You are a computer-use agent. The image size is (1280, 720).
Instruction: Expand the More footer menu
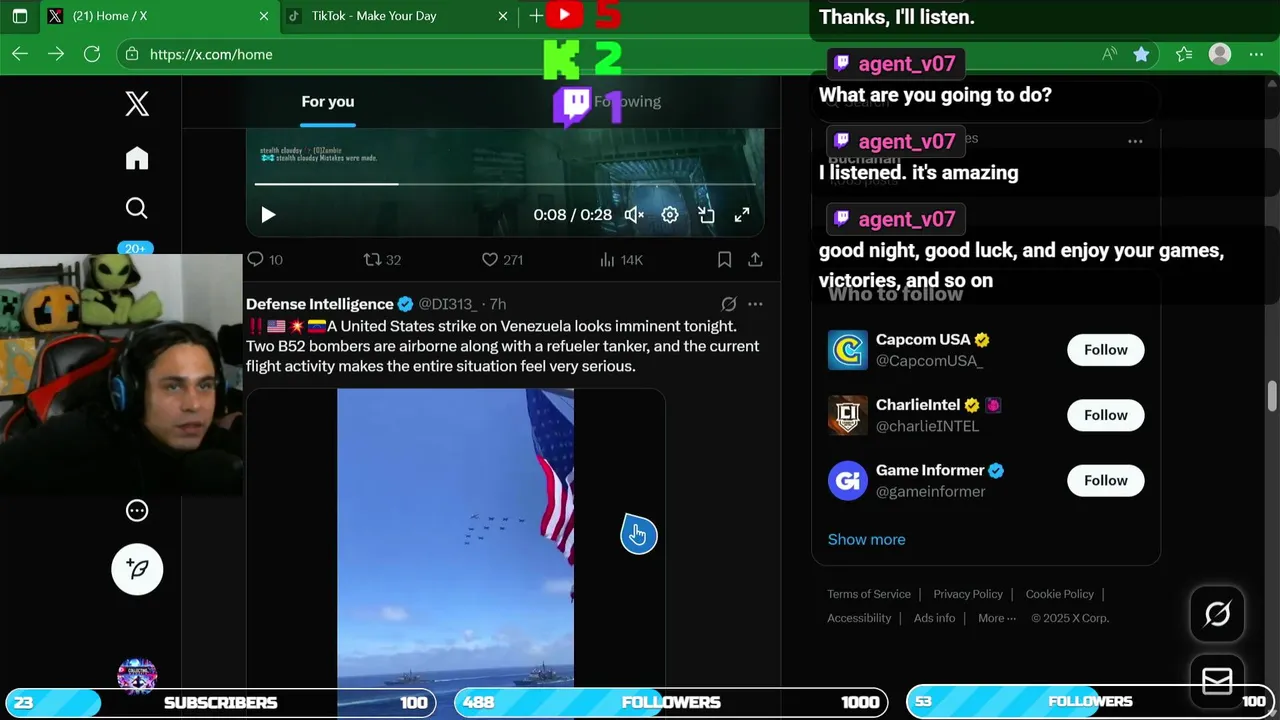tap(997, 618)
